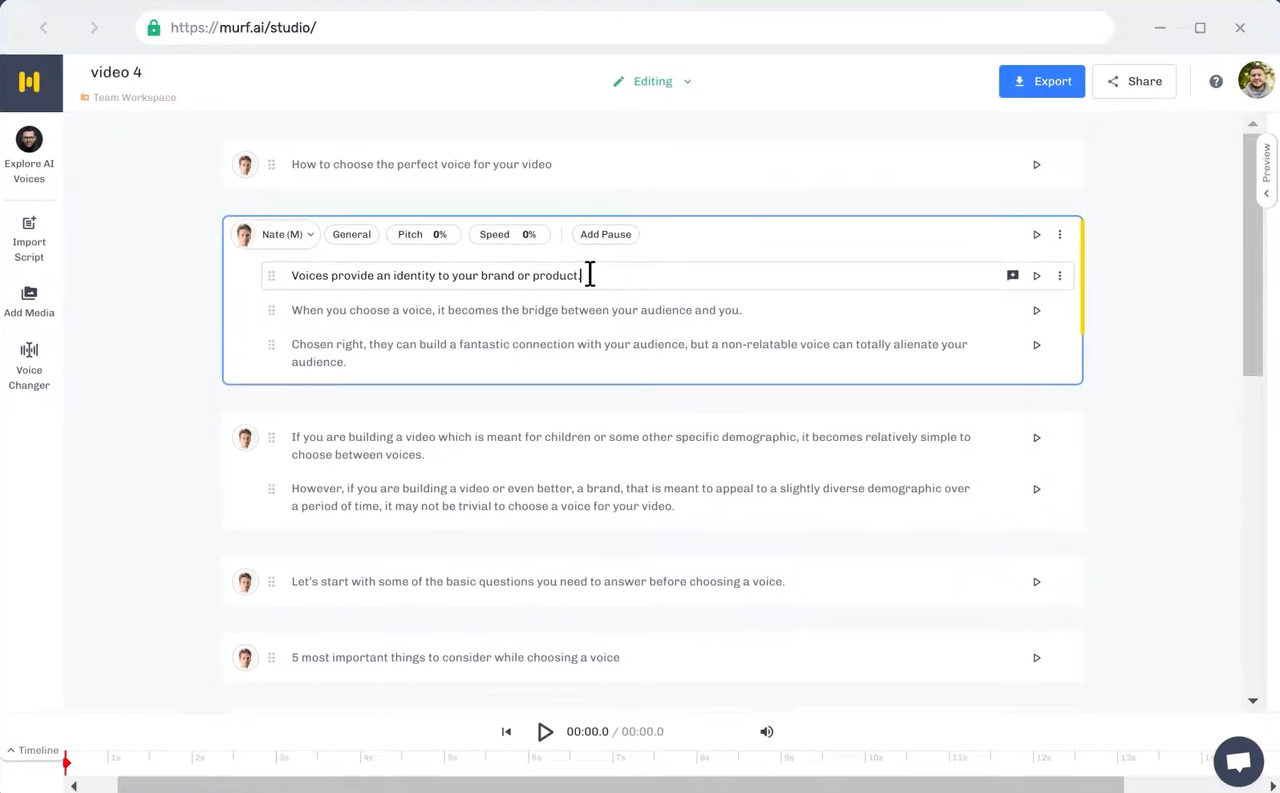The height and width of the screenshot is (793, 1280).
Task: Open the General voice style menu
Action: pos(352,235)
